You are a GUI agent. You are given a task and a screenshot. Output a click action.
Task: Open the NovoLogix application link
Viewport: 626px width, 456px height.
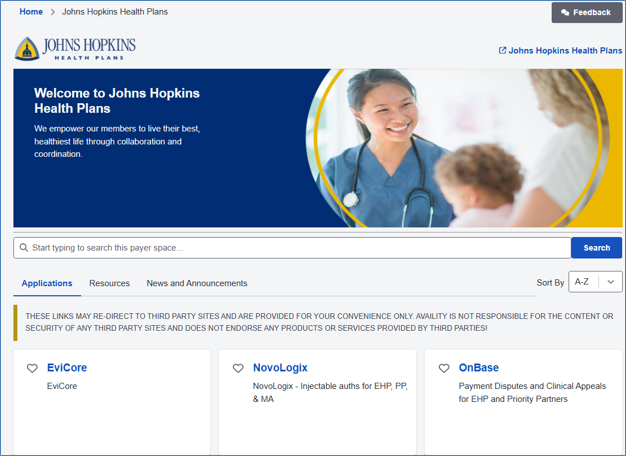(x=280, y=367)
